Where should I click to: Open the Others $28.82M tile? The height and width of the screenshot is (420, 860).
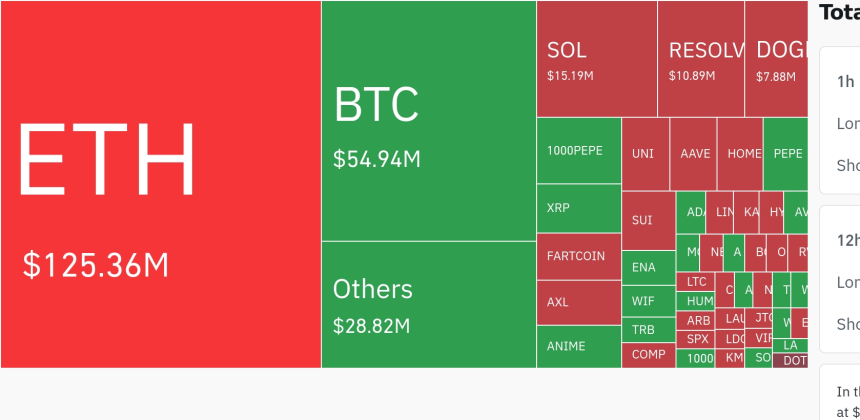(x=429, y=305)
